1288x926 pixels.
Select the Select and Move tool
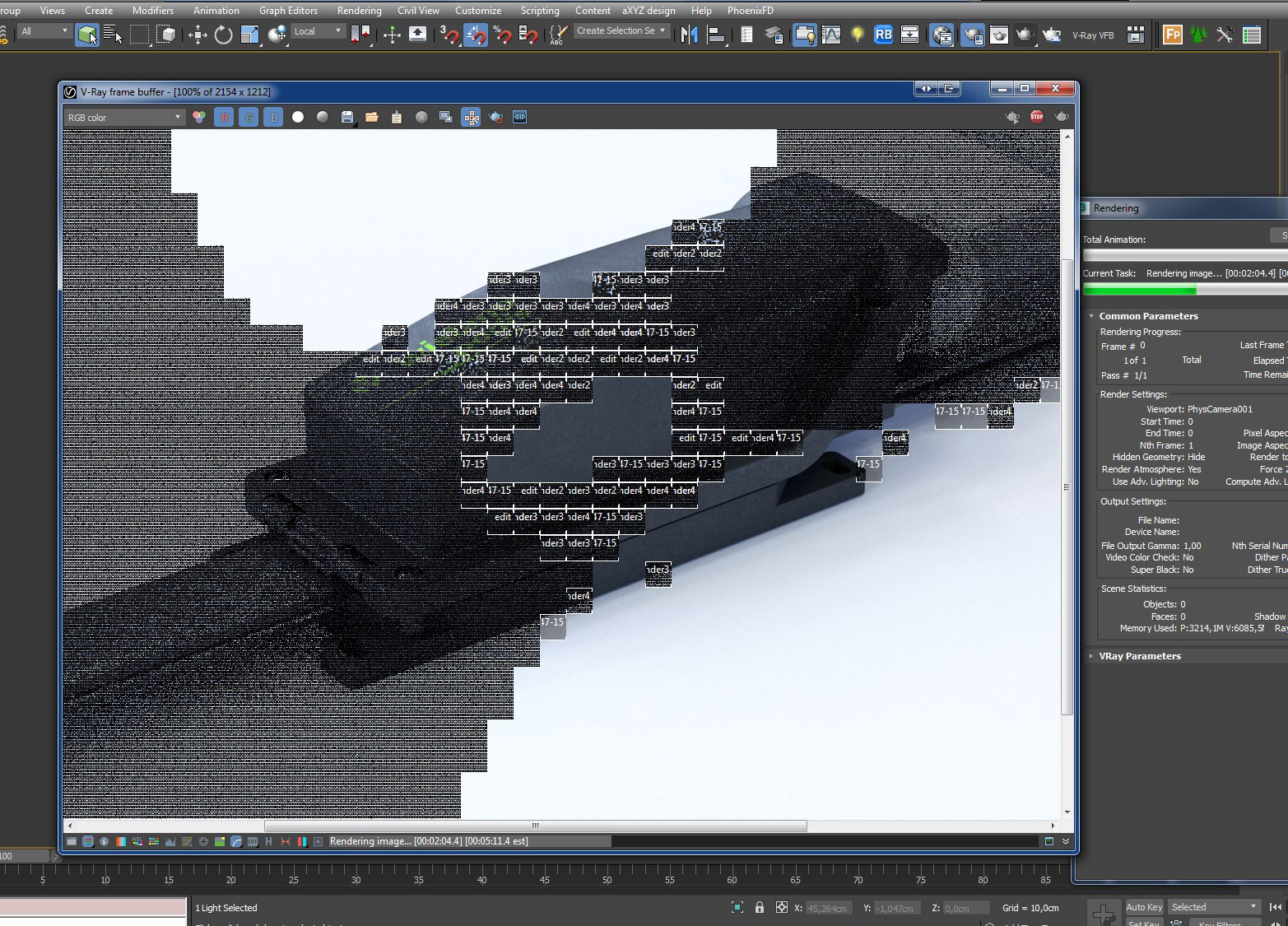click(x=198, y=35)
